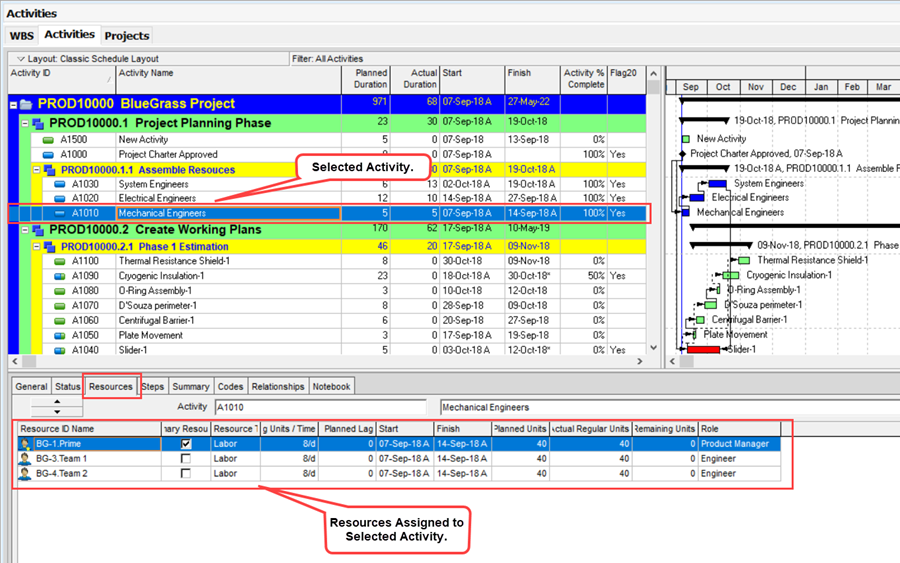Click the down arrow of activity navigator
This screenshot has width=900, height=563.
(x=57, y=411)
